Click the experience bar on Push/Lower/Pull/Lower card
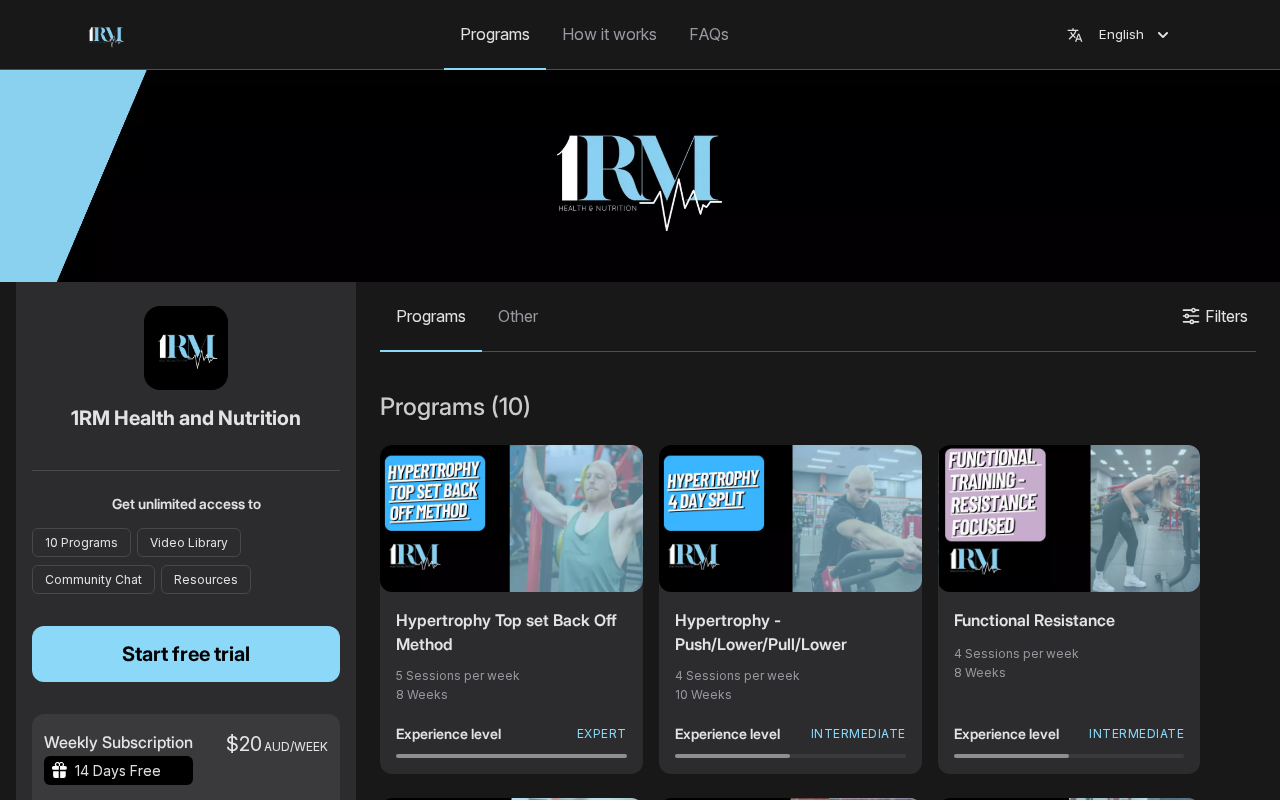Viewport: 1280px width, 800px height. (790, 756)
